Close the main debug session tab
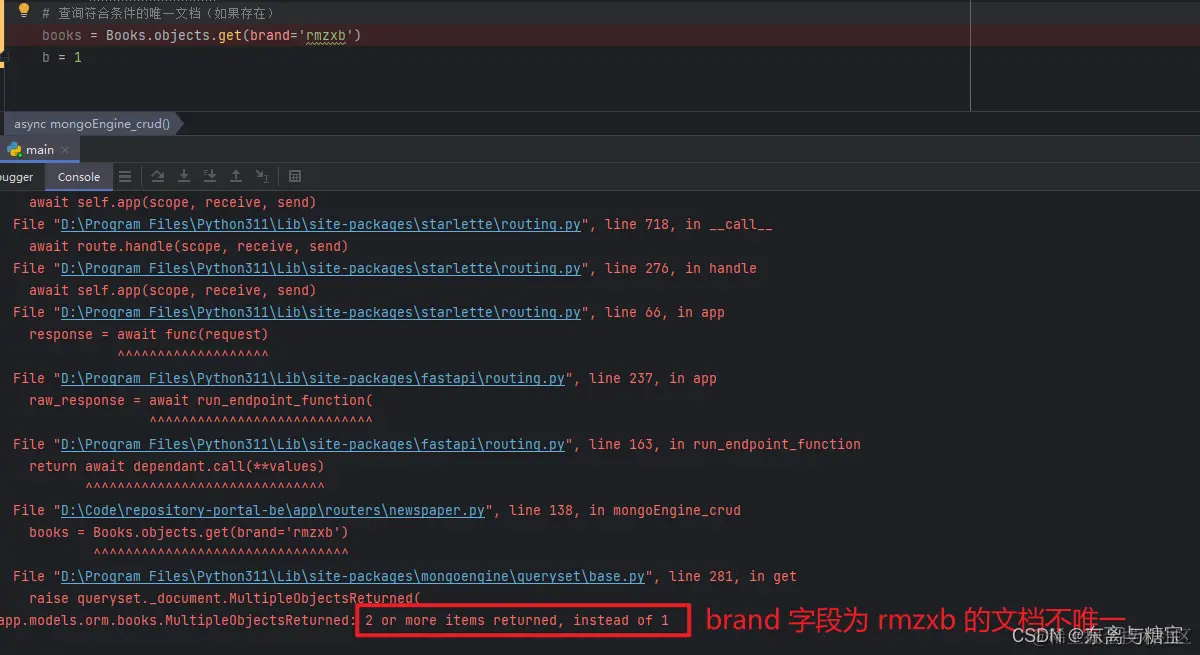 pyautogui.click(x=66, y=150)
